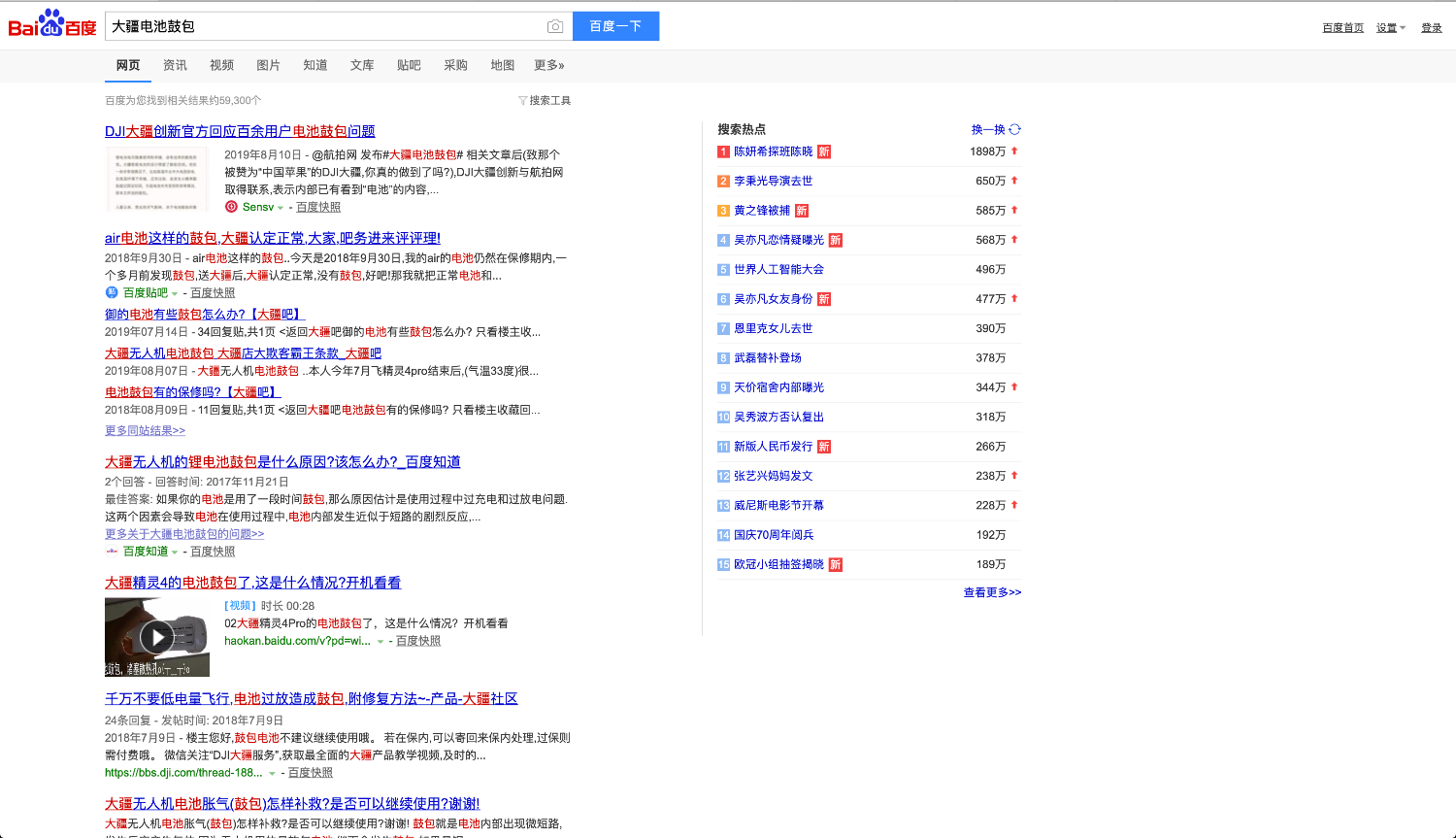Expand dropdown arrow after haokan.baidu.com link
The image size is (1456, 838).
380,642
